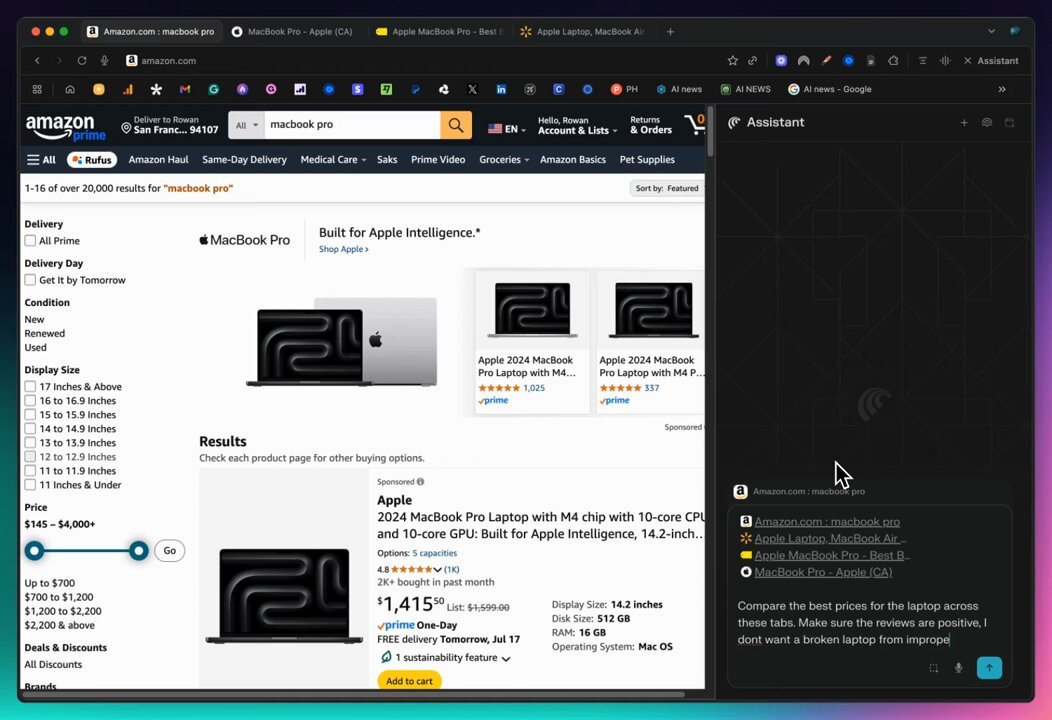This screenshot has height=720, width=1052.
Task: Expand the 4.8 star rating chevron
Action: (437, 570)
